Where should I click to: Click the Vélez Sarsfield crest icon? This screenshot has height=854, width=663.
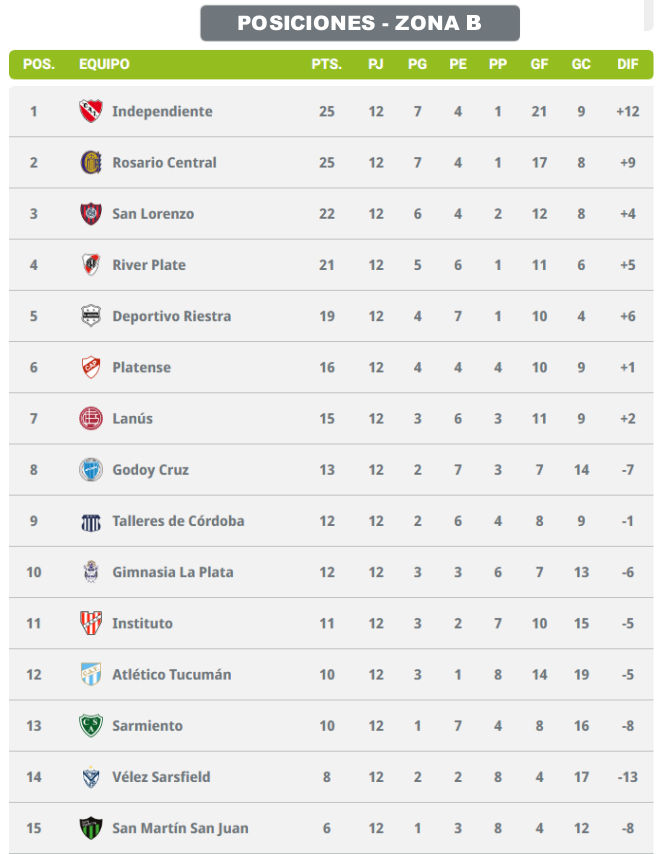(91, 777)
